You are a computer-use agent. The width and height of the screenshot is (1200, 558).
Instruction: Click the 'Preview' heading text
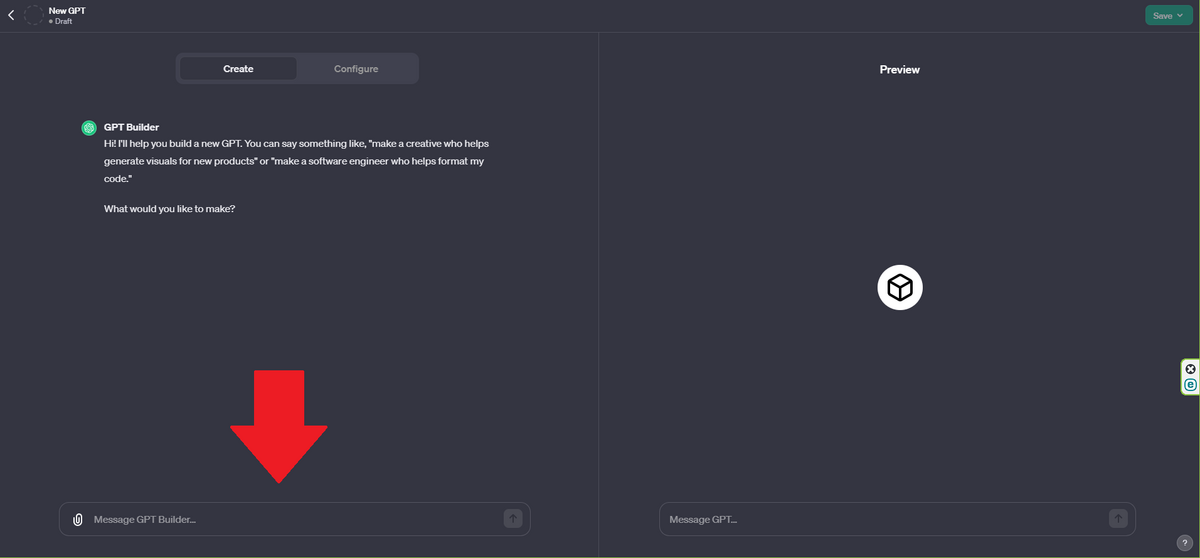(x=900, y=70)
